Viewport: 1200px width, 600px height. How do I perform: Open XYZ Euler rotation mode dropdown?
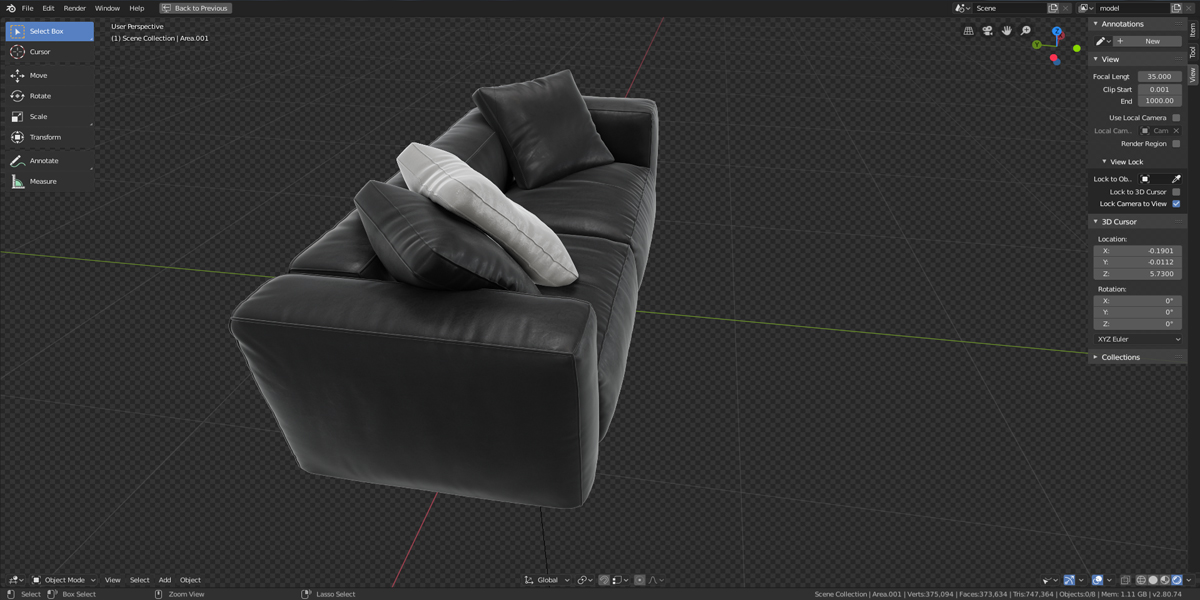[1138, 339]
